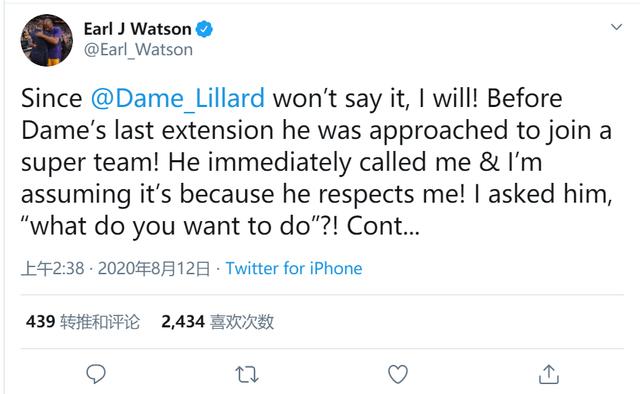The image size is (640, 394).
Task: Open the Twitter for iPhone source link
Action: click(294, 268)
